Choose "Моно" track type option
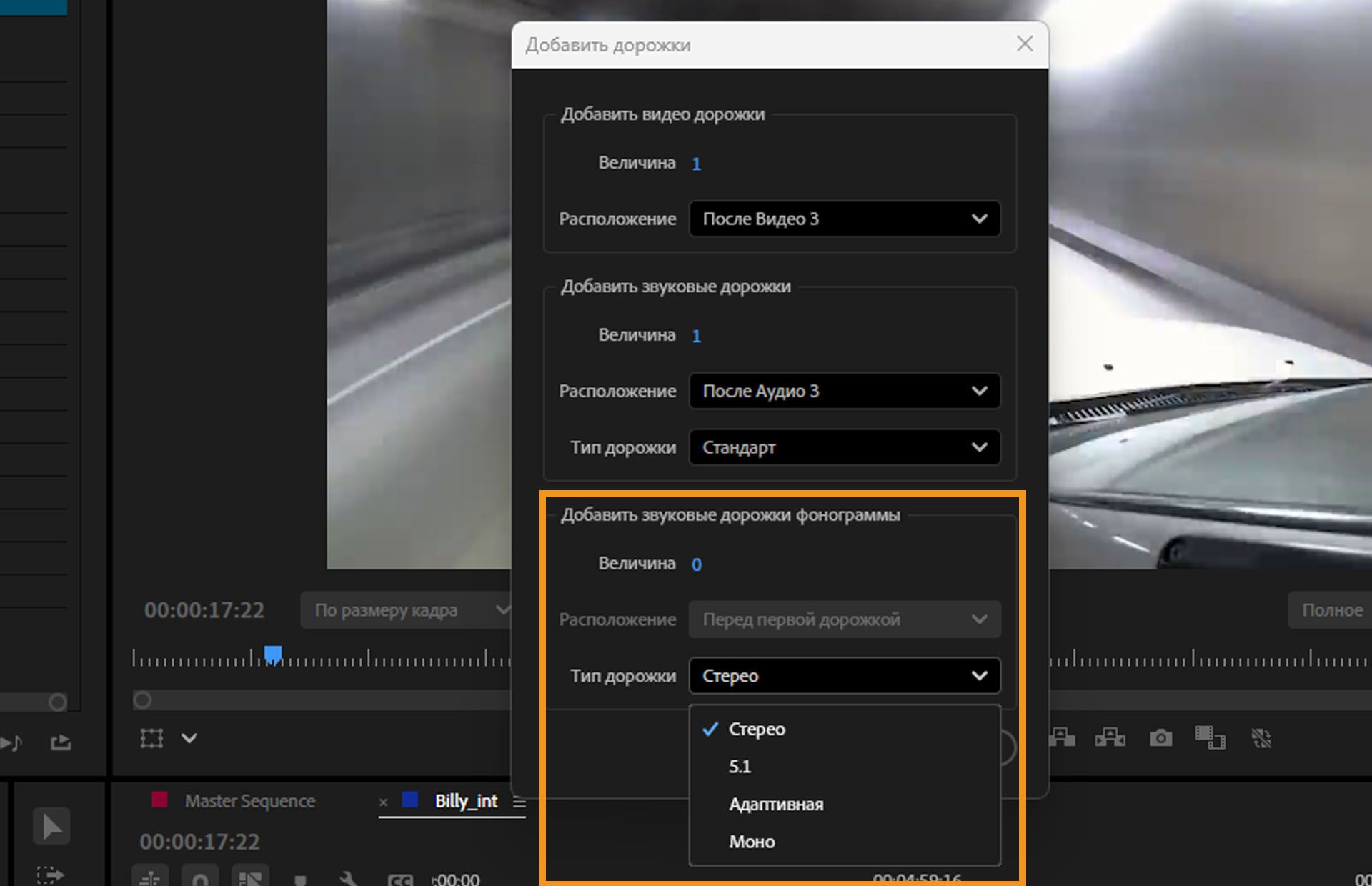 point(752,842)
